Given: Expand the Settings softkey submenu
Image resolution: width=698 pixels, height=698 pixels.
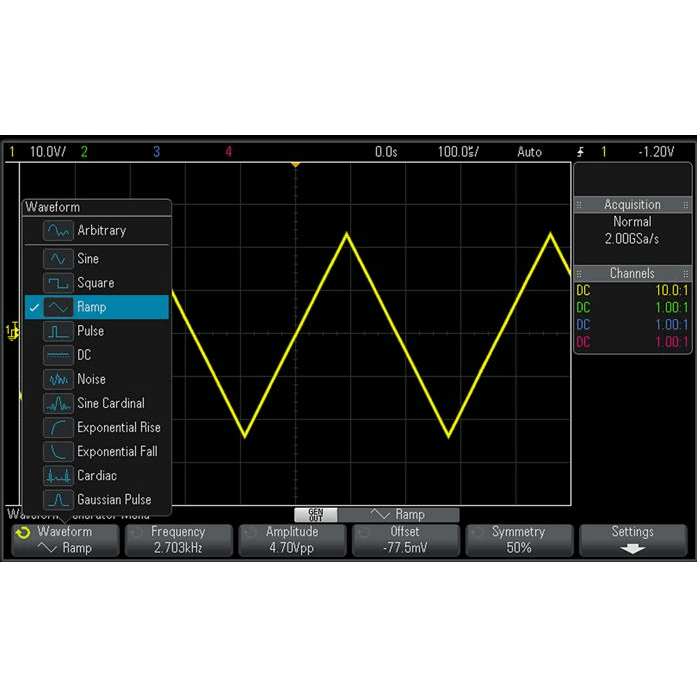Looking at the screenshot, I should coord(632,540).
